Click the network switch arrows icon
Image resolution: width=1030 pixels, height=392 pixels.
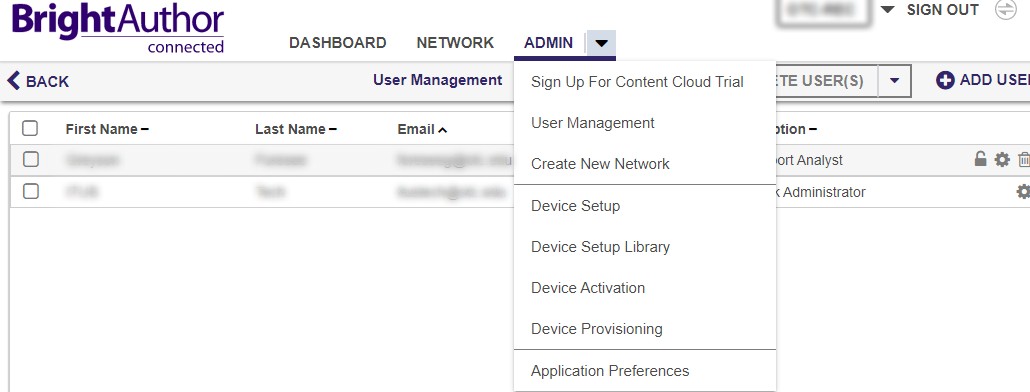pyautogui.click(x=1006, y=10)
